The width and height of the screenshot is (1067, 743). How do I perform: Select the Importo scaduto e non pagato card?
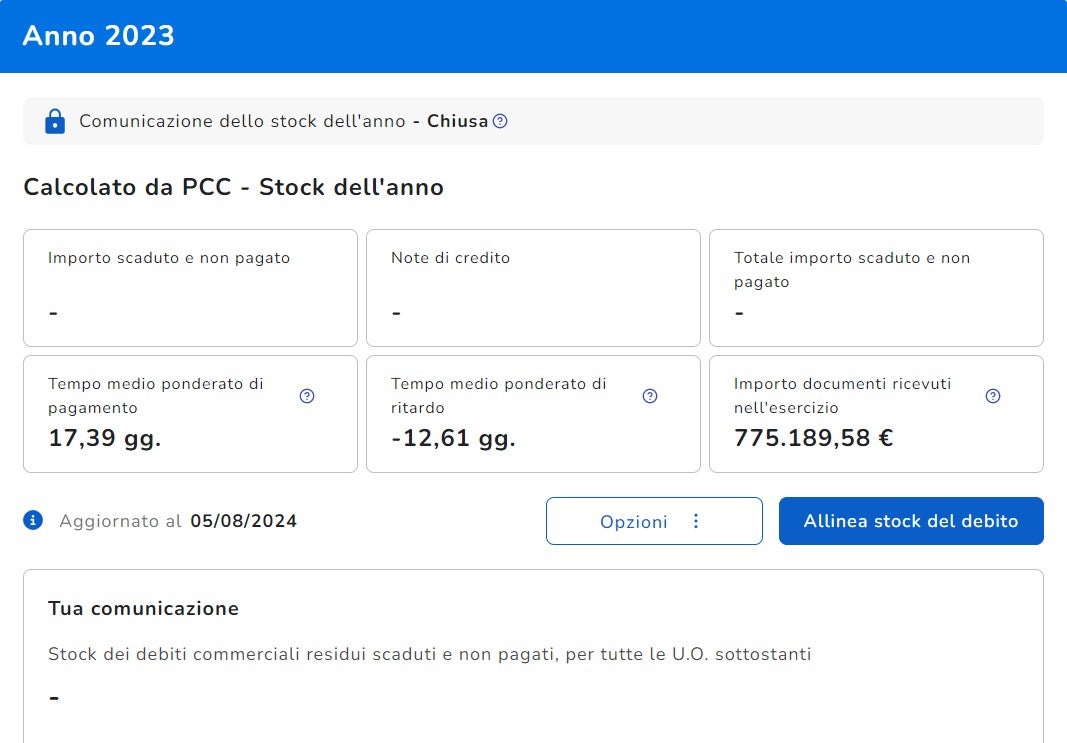(190, 288)
